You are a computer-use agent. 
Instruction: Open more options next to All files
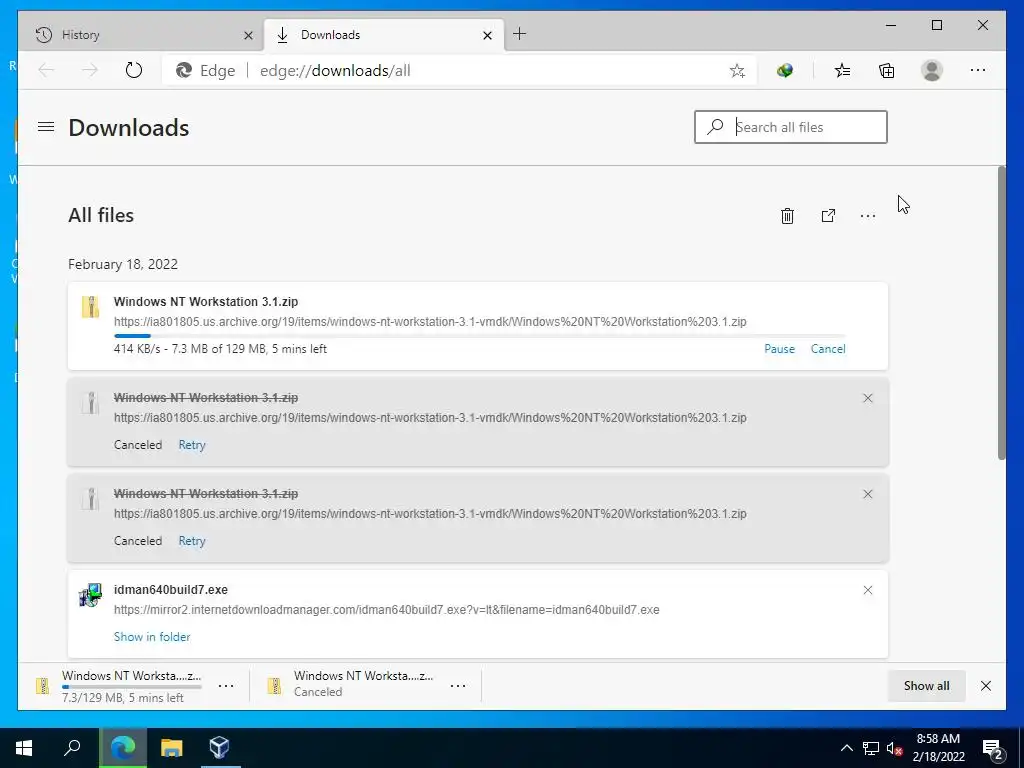868,216
